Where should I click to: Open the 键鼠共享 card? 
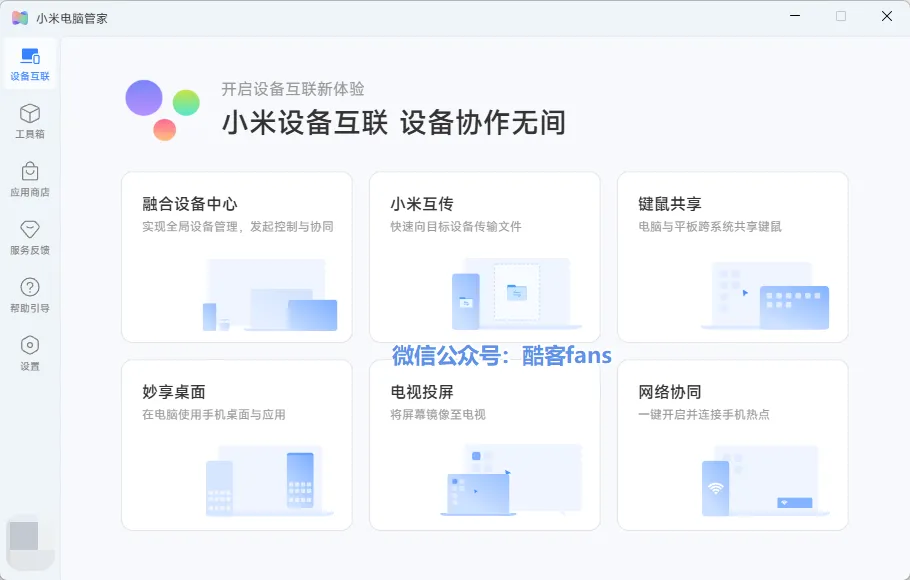click(732, 257)
